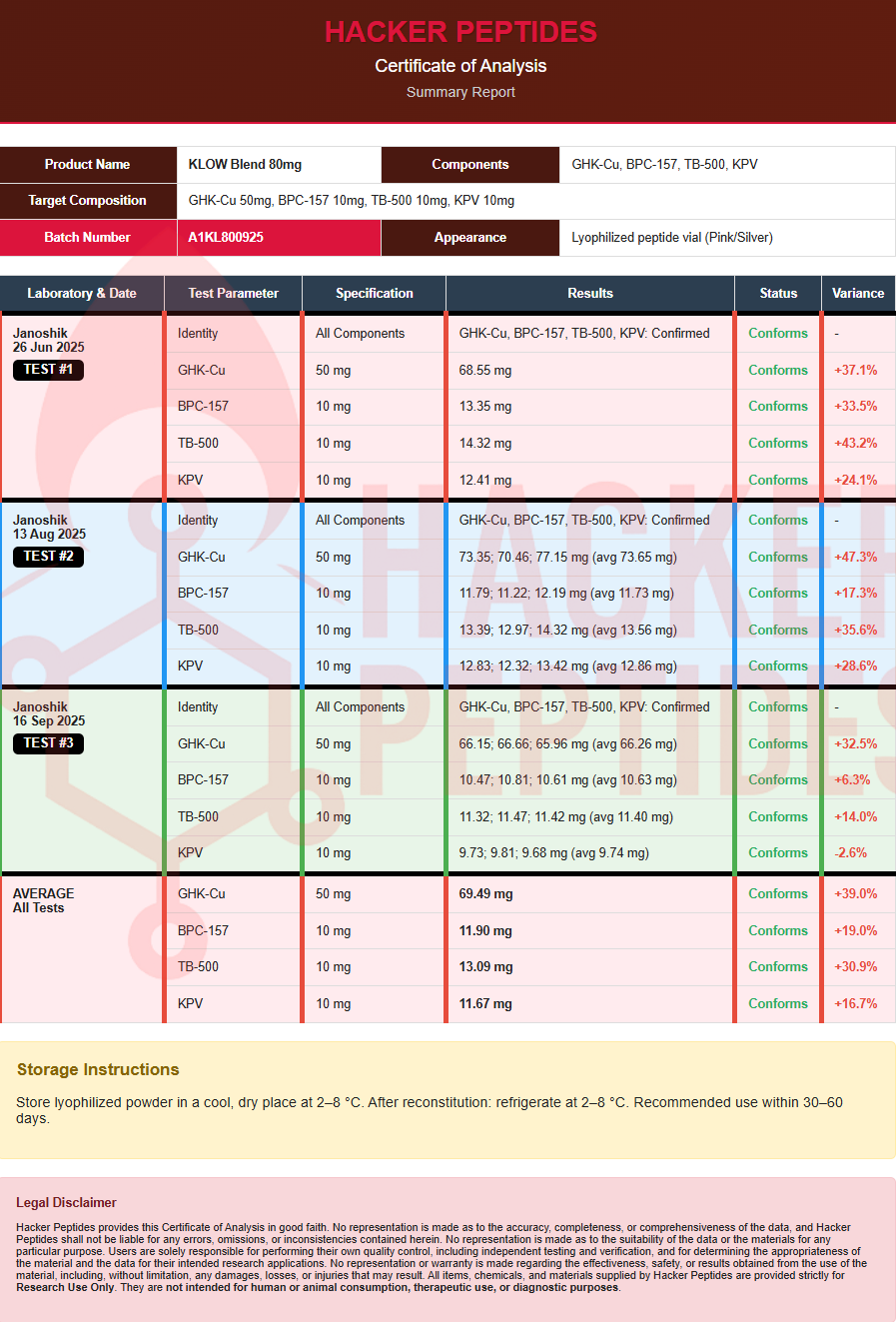
Task: Click variance value '+17.3%'
Action: tap(856, 594)
